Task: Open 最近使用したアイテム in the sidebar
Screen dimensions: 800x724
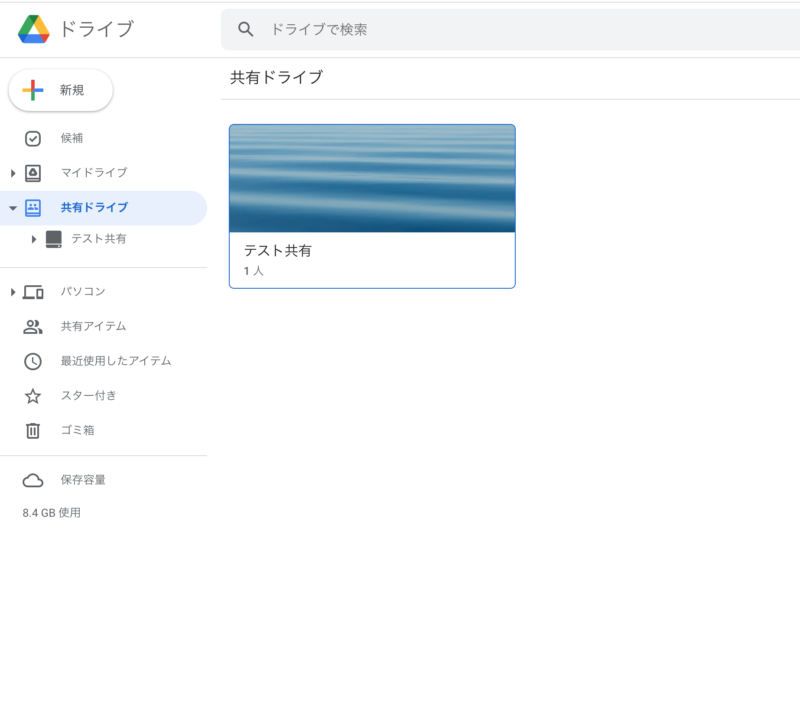Action: pyautogui.click(x=104, y=361)
